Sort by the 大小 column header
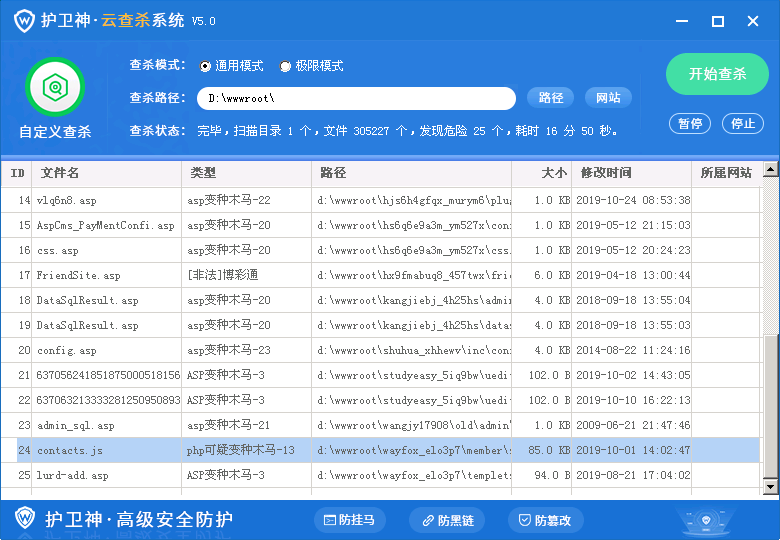The width and height of the screenshot is (780, 540). [542, 173]
